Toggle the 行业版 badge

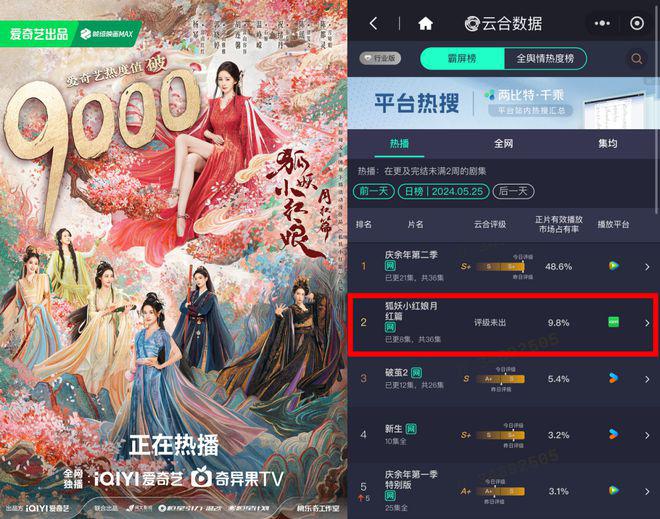click(380, 58)
